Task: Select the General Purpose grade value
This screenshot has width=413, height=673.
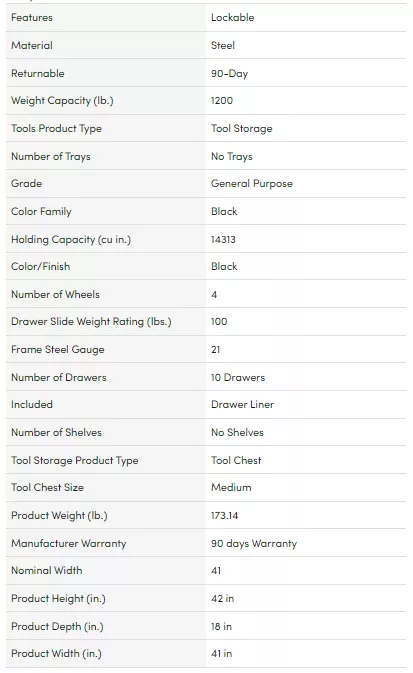Action: tap(252, 184)
